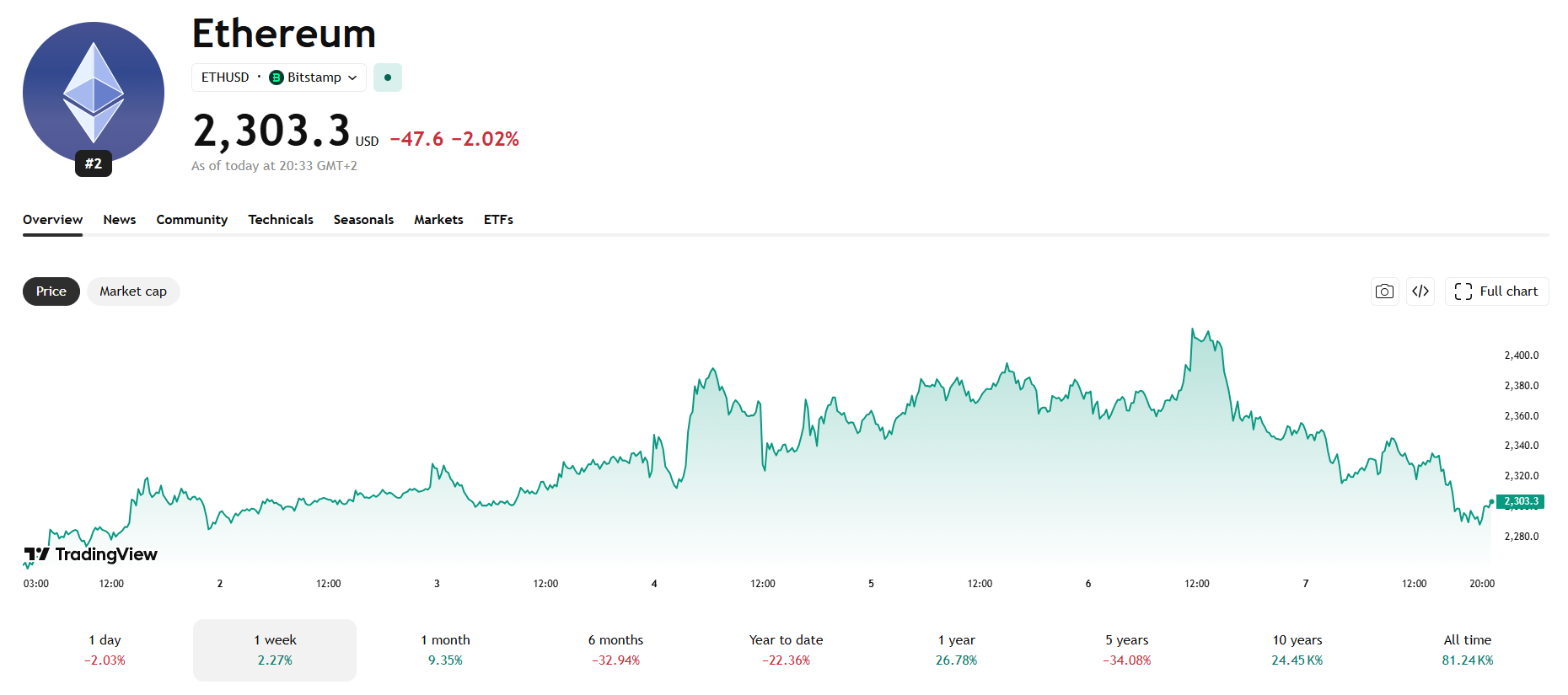Go to the Technicals tab

tap(281, 220)
